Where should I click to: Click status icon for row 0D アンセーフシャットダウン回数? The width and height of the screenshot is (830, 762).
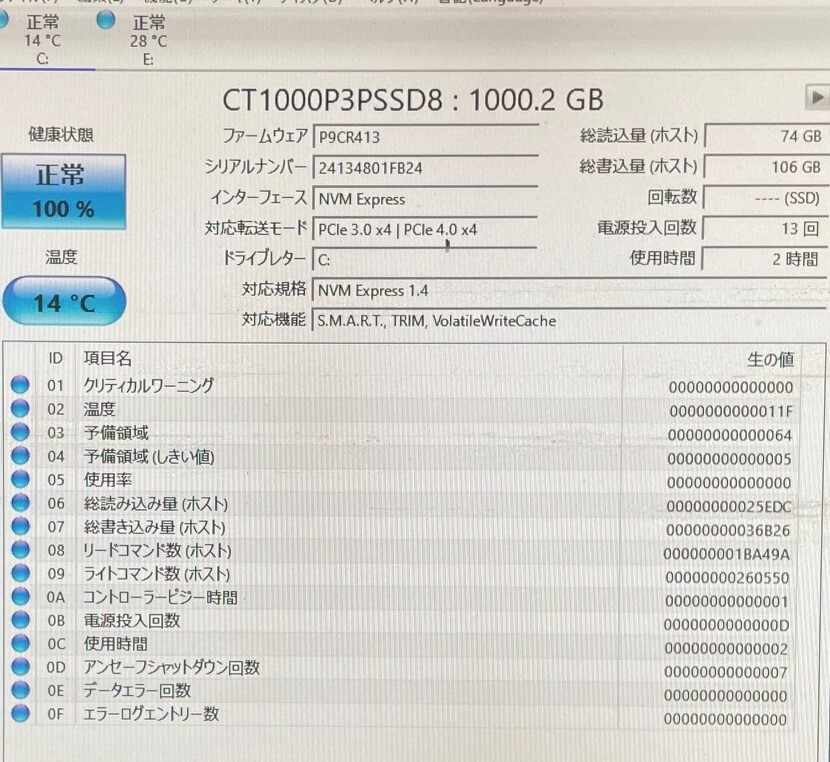click(20, 666)
